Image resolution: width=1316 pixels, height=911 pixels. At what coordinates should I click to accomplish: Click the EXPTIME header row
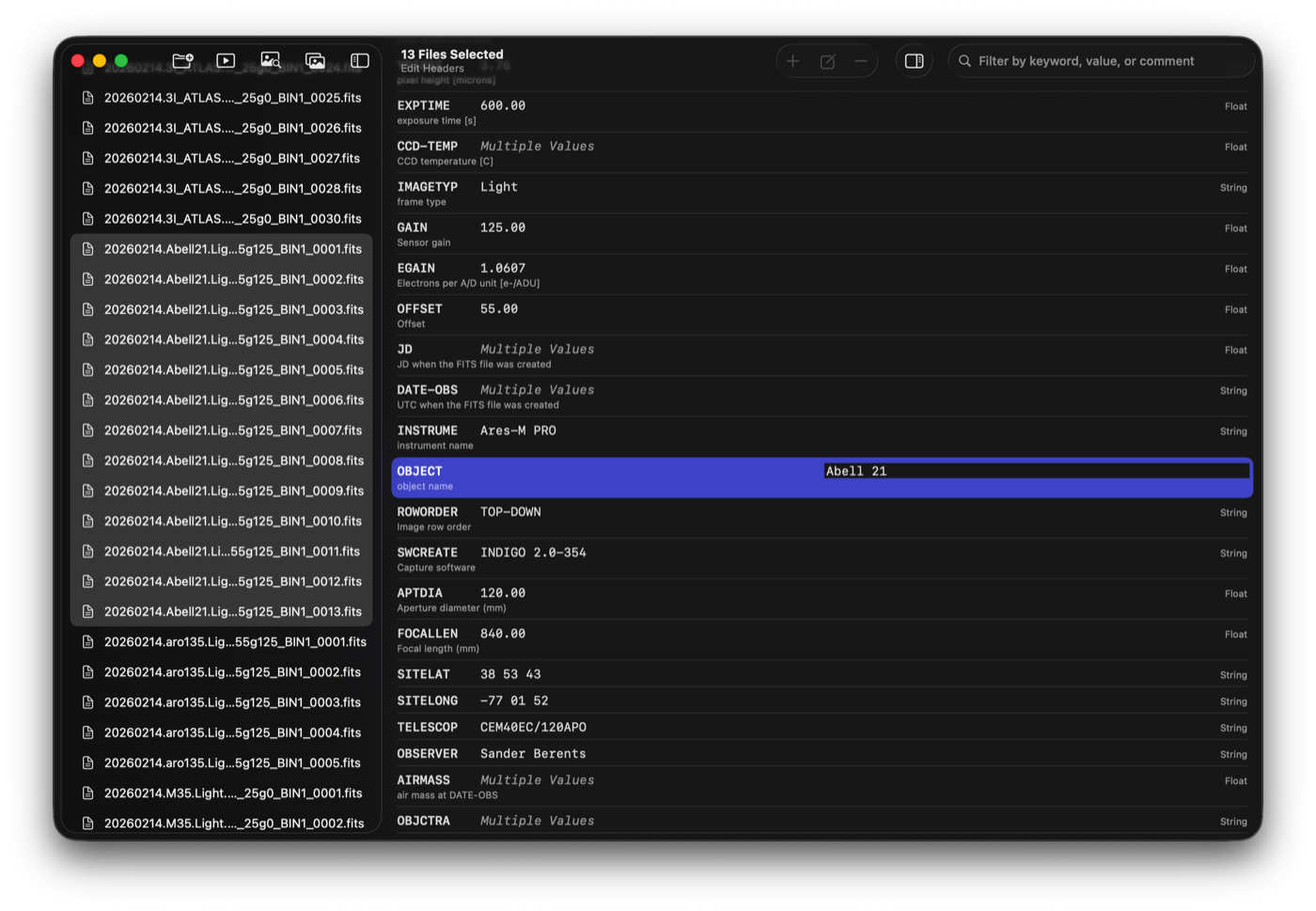pyautogui.click(x=822, y=112)
